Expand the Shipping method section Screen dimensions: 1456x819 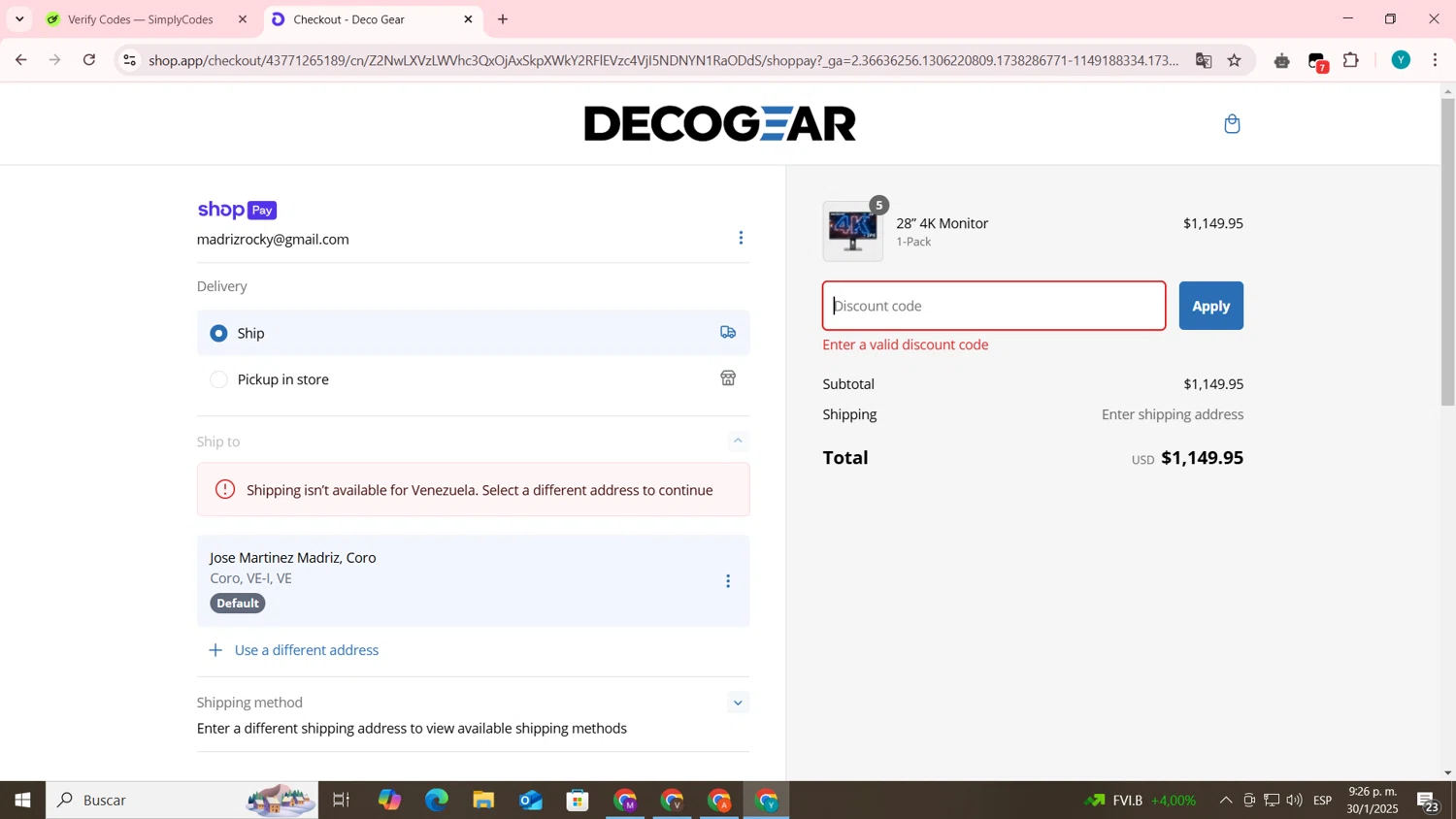738,703
